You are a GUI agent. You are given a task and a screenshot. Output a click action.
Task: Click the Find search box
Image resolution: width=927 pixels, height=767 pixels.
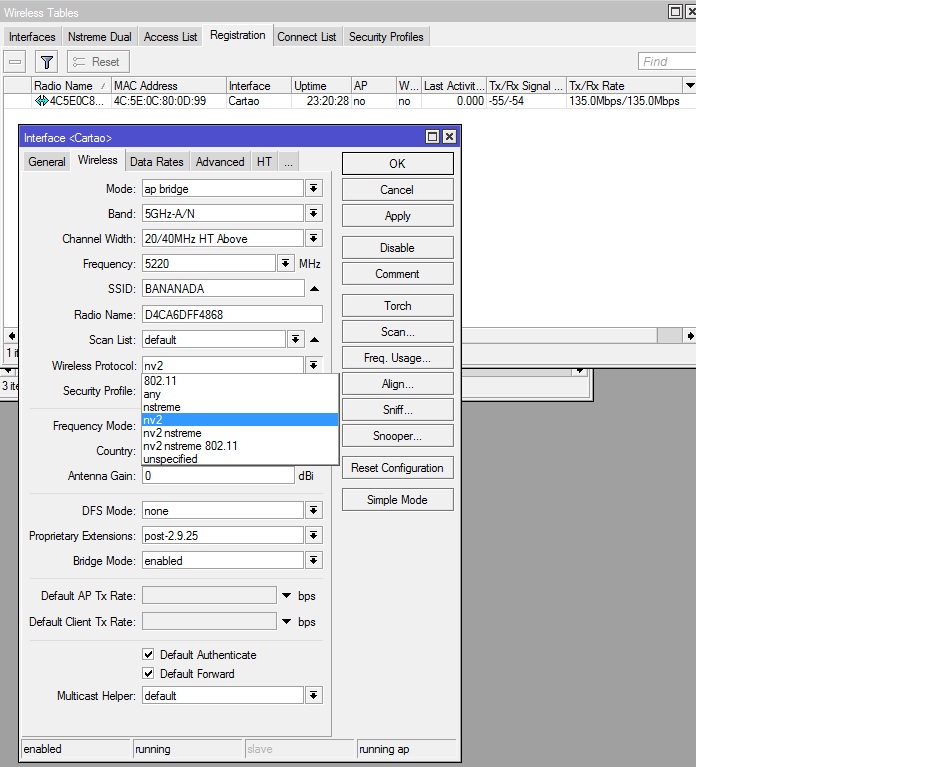pyautogui.click(x=667, y=62)
